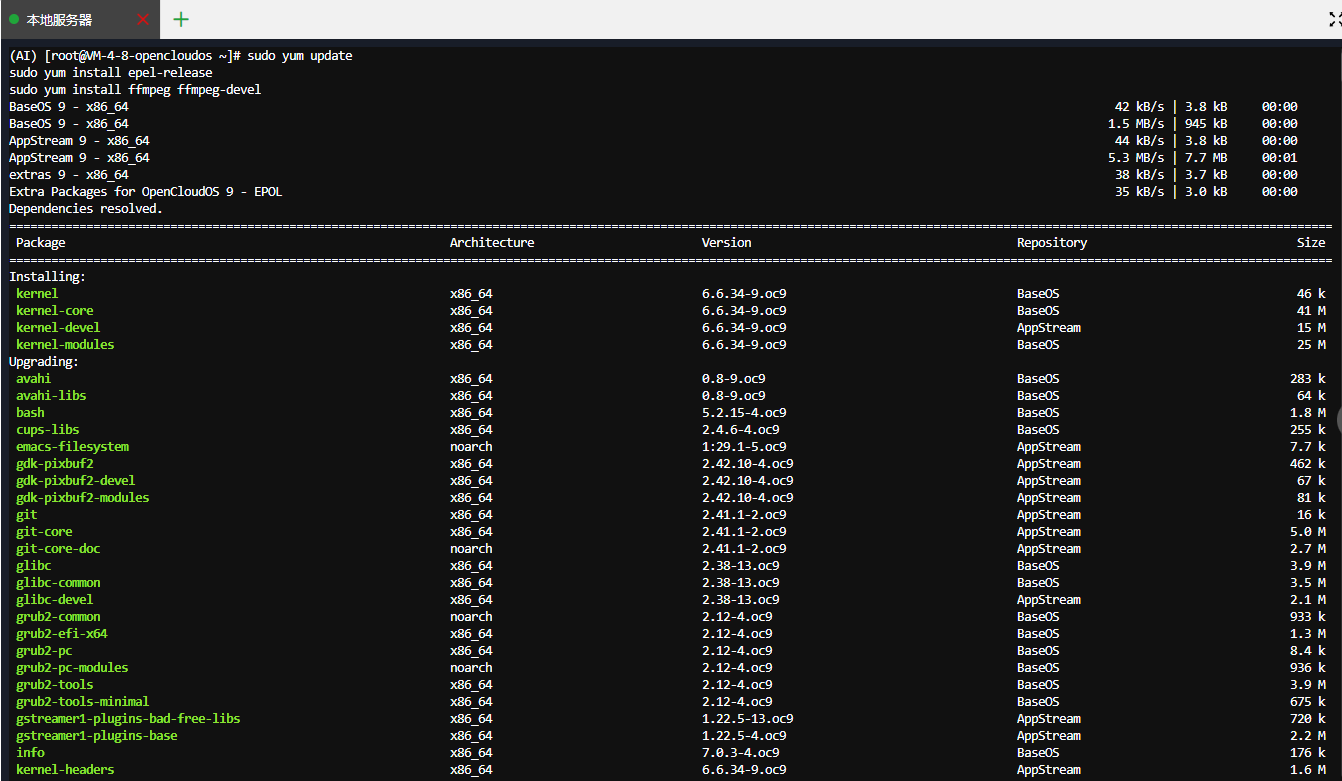1342x781 pixels.
Task: Click the gstreamer1-plugins-bad-free-libs package name
Action: [128, 718]
